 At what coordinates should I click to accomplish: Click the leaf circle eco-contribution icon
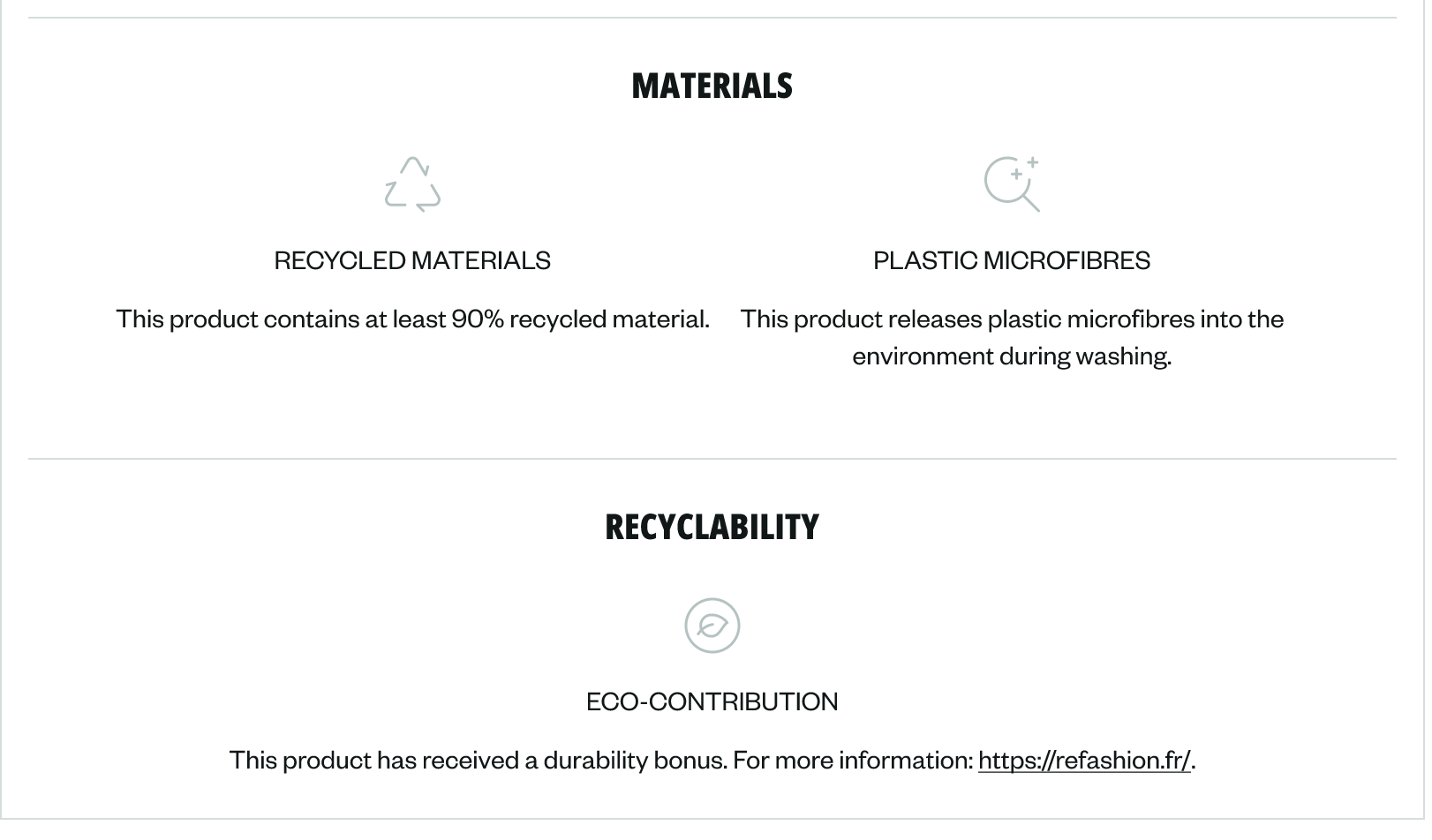tap(712, 626)
